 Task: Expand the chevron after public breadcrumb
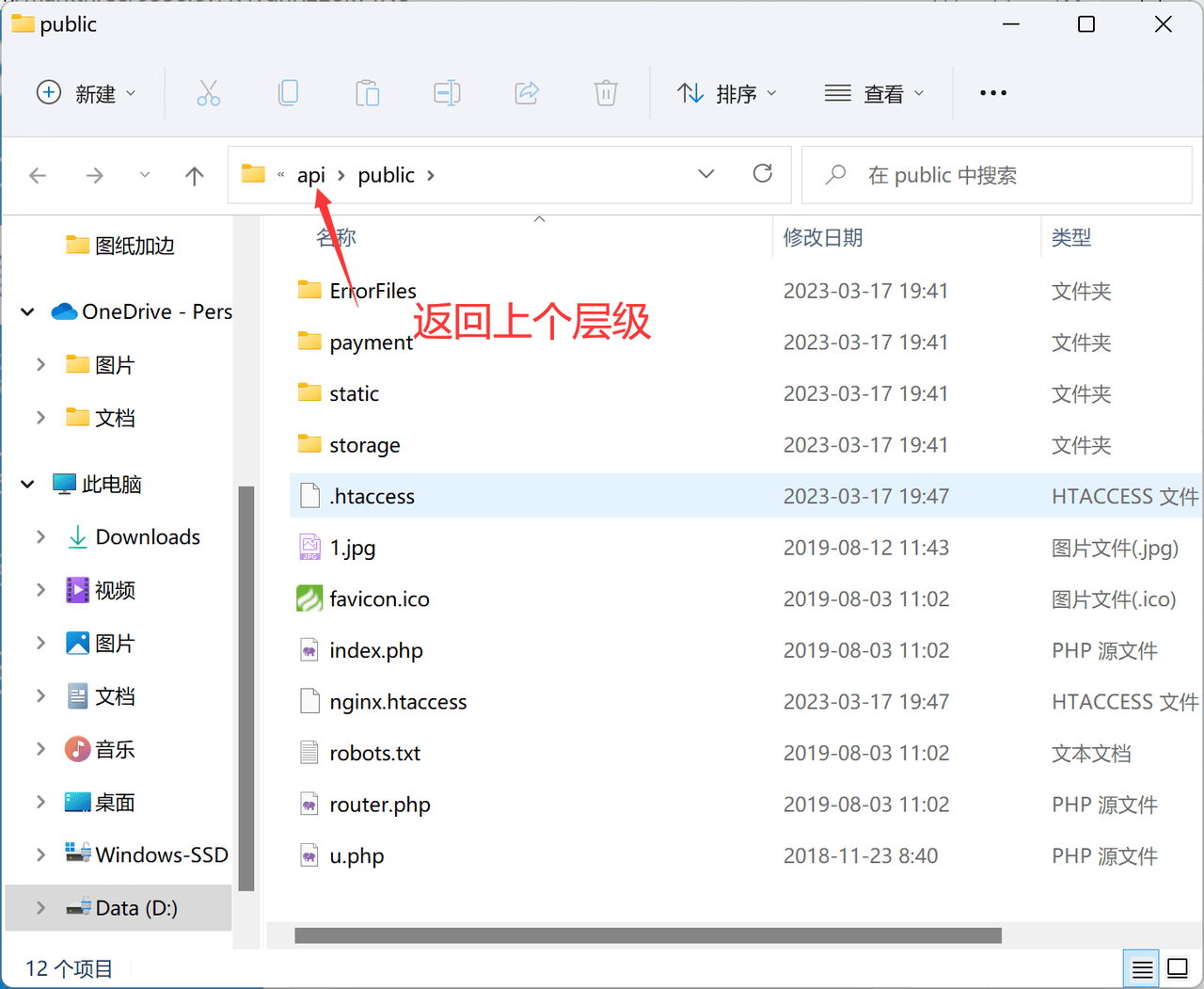coord(431,175)
